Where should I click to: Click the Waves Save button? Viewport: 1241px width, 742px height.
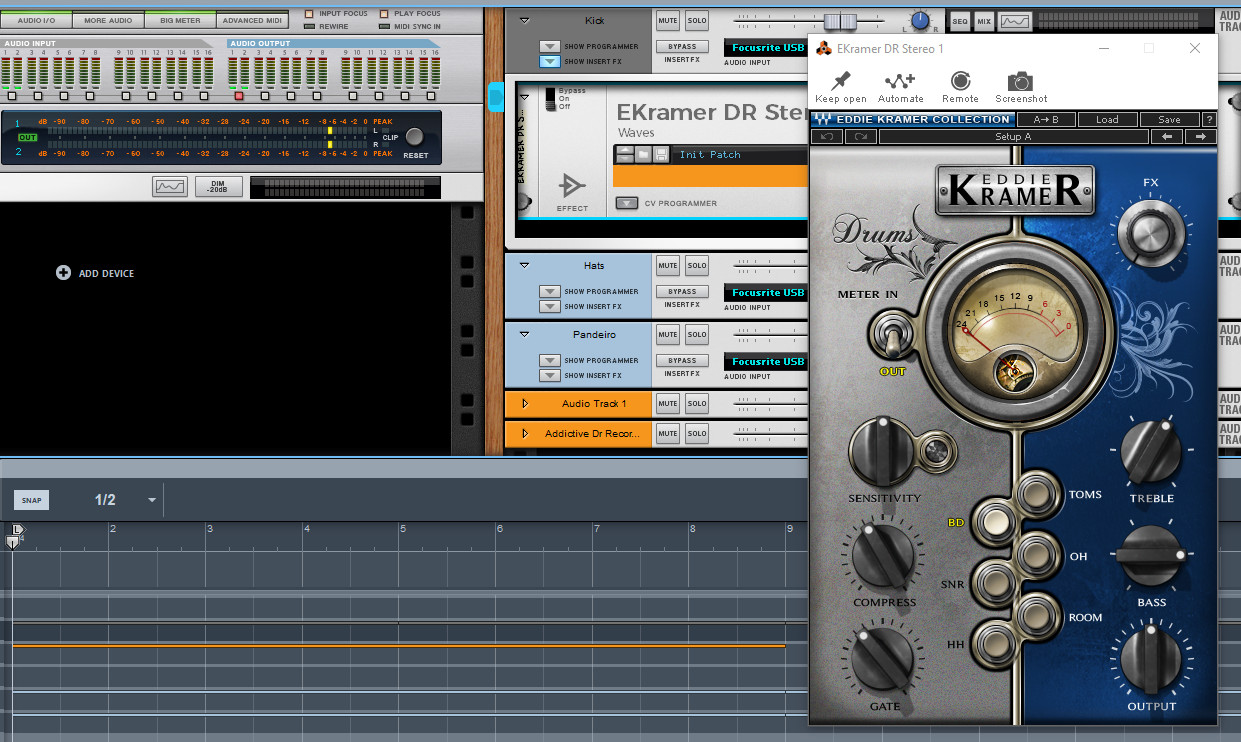click(1169, 119)
